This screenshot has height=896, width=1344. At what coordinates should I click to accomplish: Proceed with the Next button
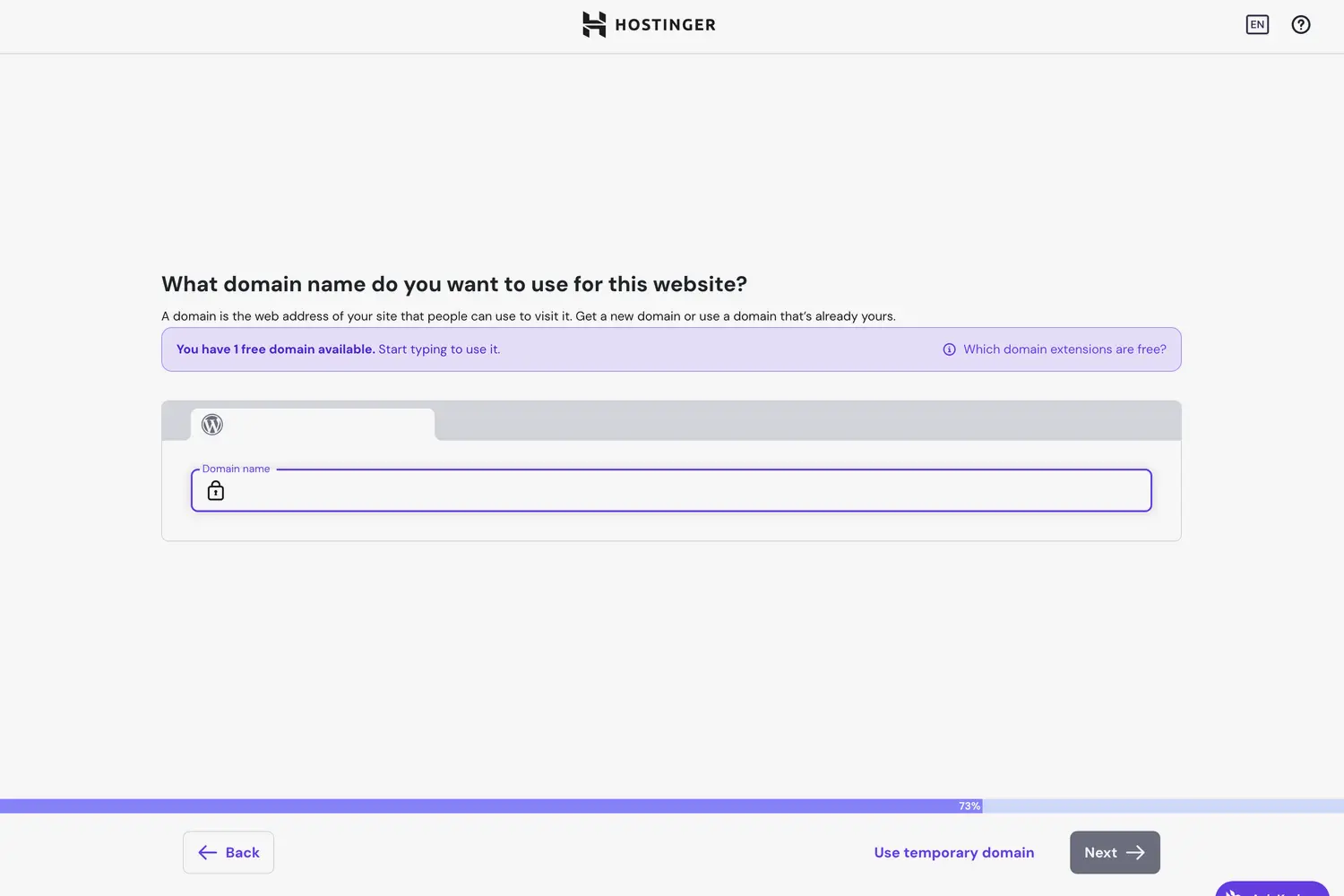point(1115,852)
